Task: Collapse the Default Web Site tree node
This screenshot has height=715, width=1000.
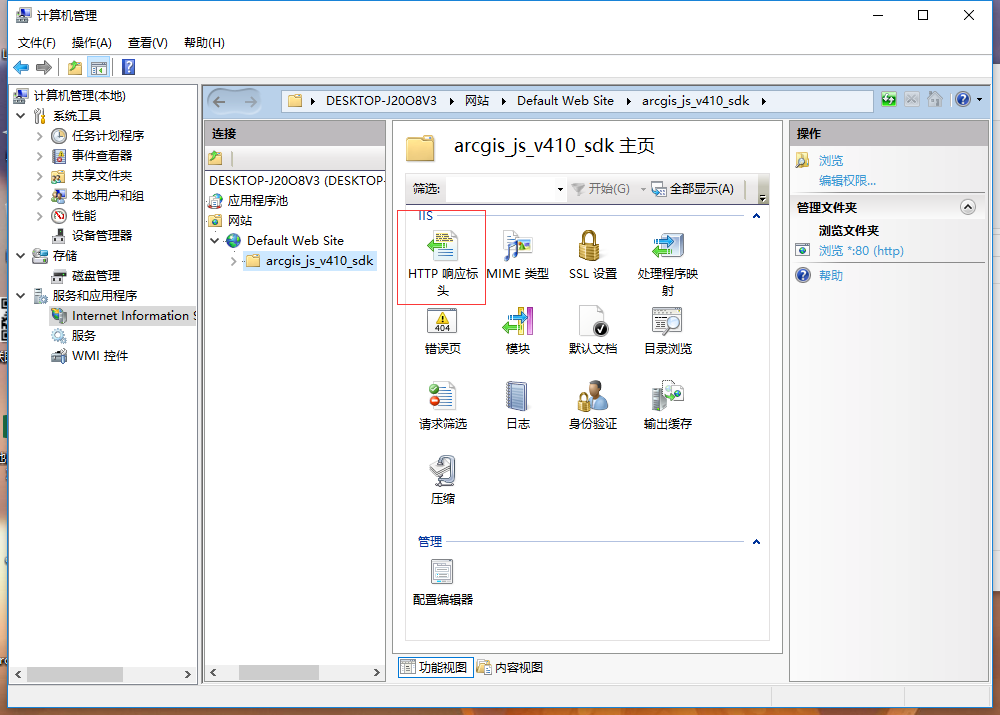Action: click(213, 240)
